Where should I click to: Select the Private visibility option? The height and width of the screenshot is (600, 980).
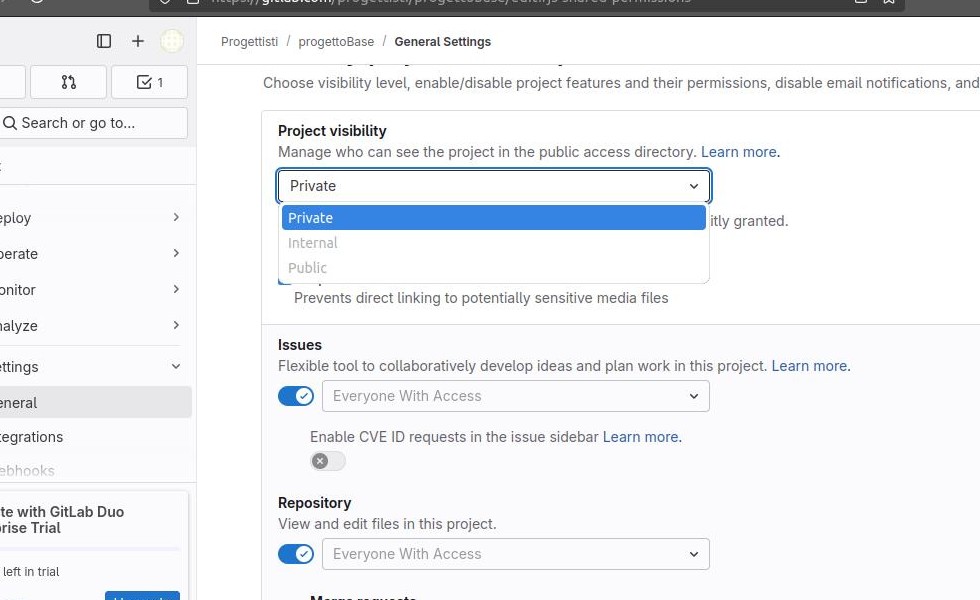[311, 218]
